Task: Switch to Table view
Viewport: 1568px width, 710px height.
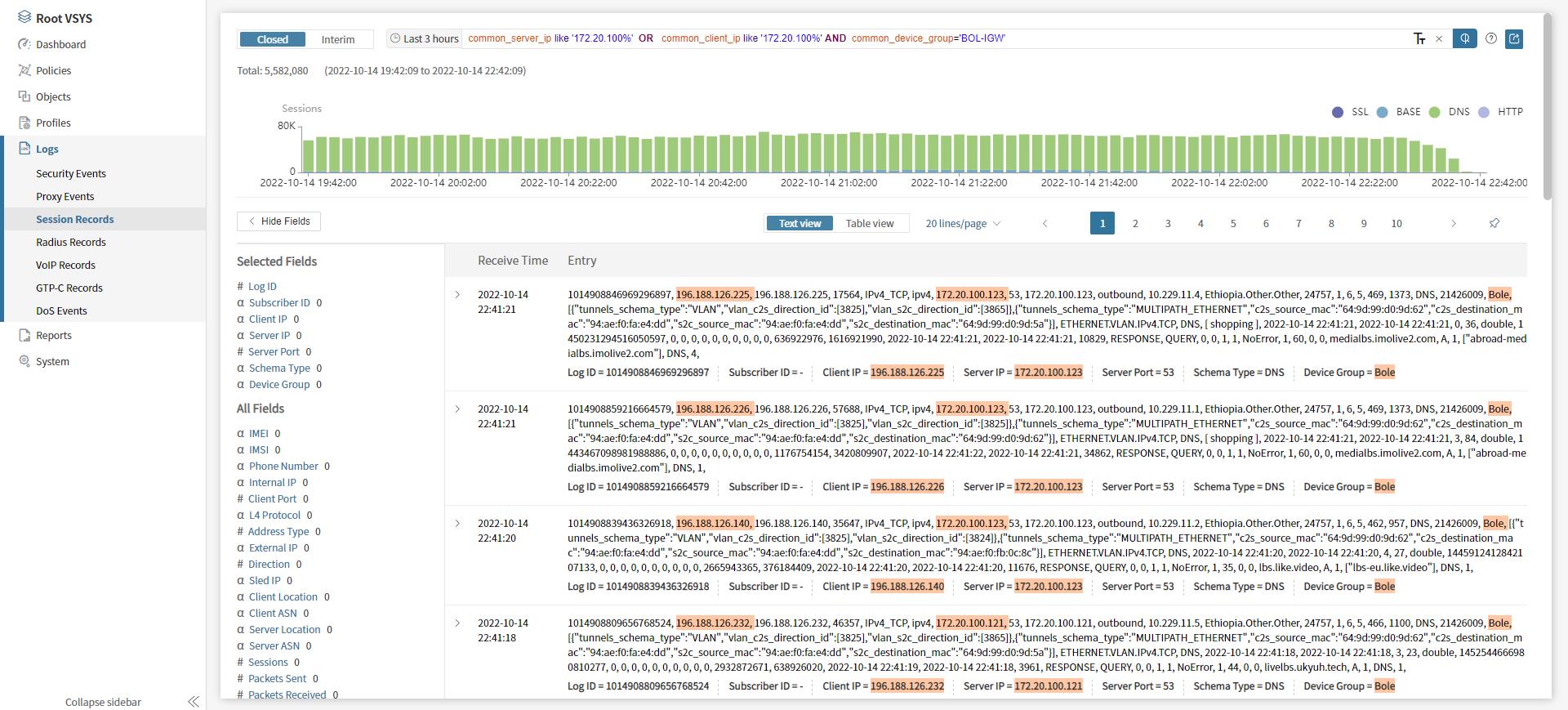Action: point(869,223)
